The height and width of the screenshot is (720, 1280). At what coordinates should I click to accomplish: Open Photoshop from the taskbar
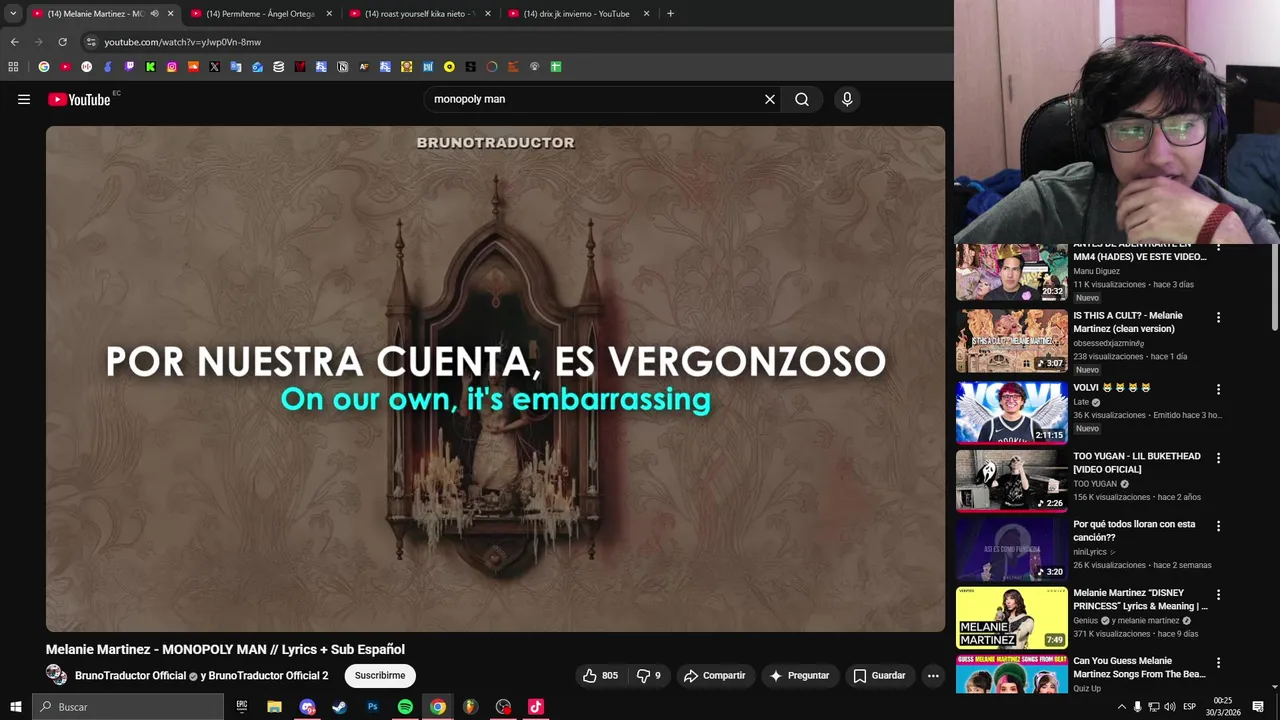[x=372, y=707]
